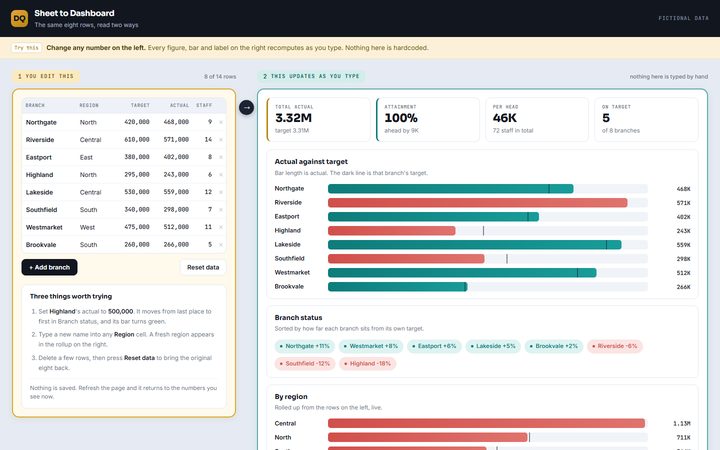
Task: Click the Attainment 100% card
Action: [428, 119]
